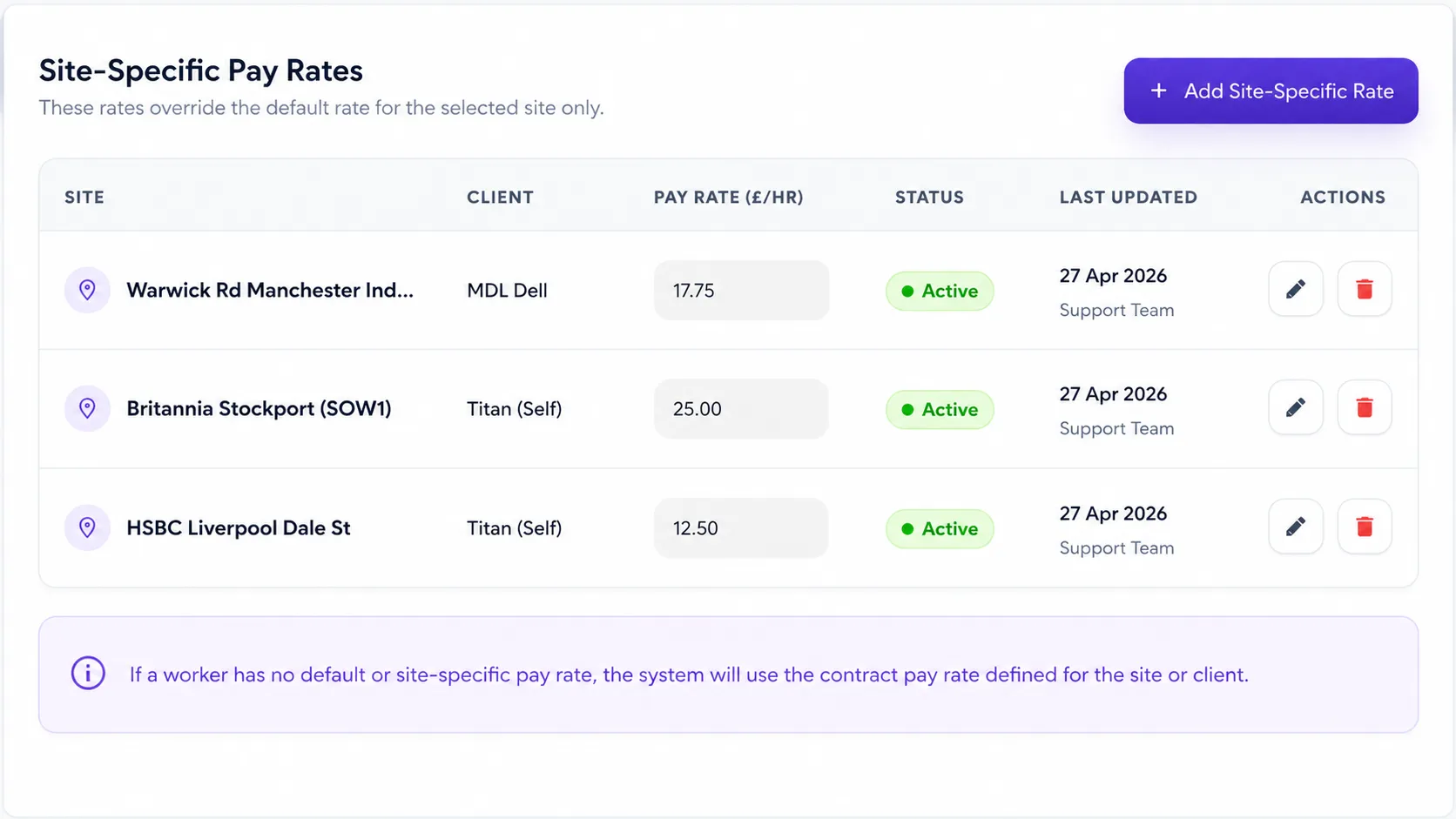The height and width of the screenshot is (819, 1456).
Task: Edit the Warwick Rd Manchester pay rate
Action: click(x=1296, y=289)
